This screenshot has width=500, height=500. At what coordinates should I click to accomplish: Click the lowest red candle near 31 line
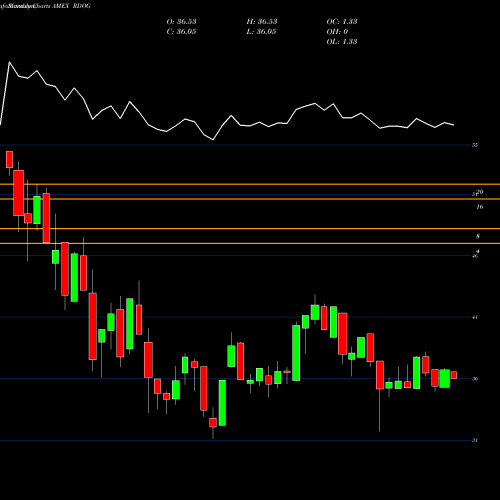213,422
